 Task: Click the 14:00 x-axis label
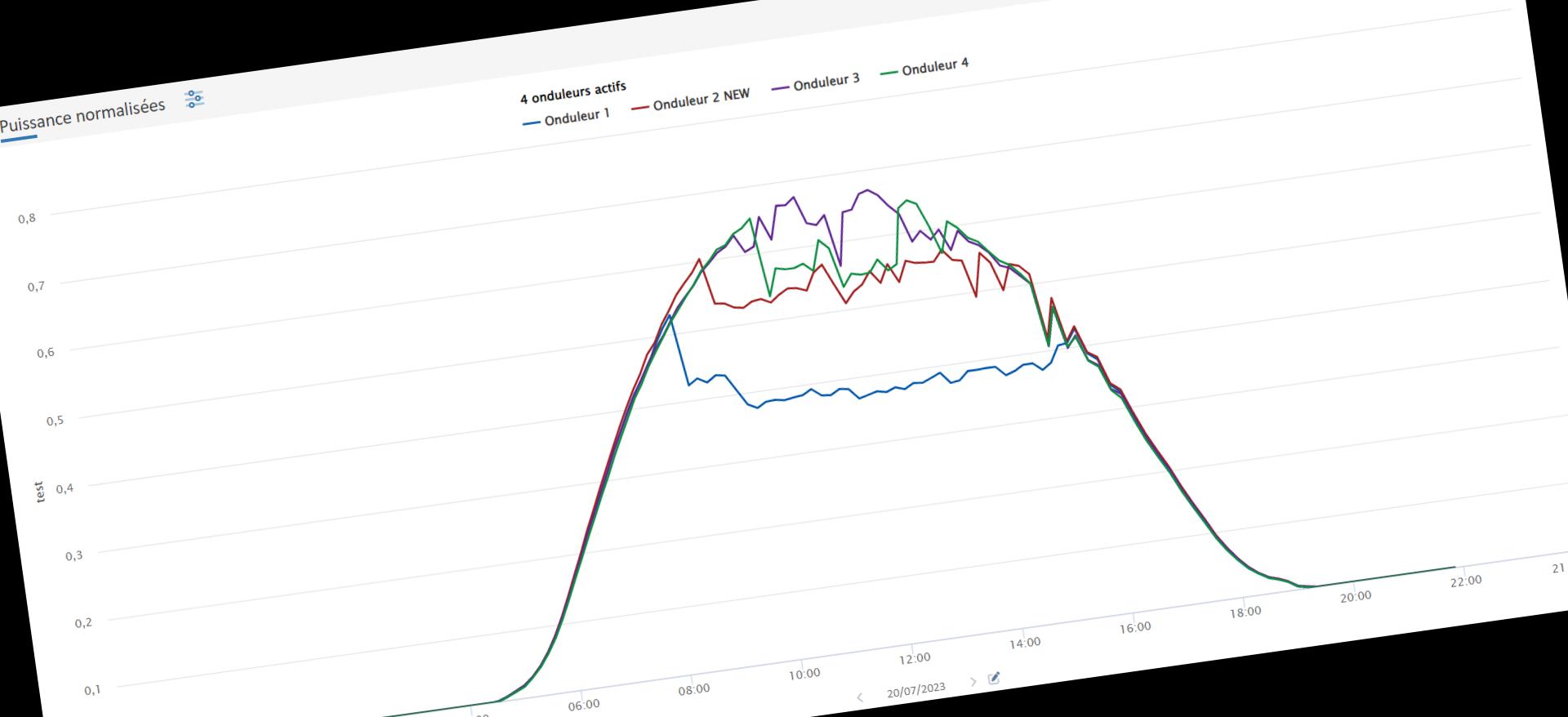(x=1025, y=643)
